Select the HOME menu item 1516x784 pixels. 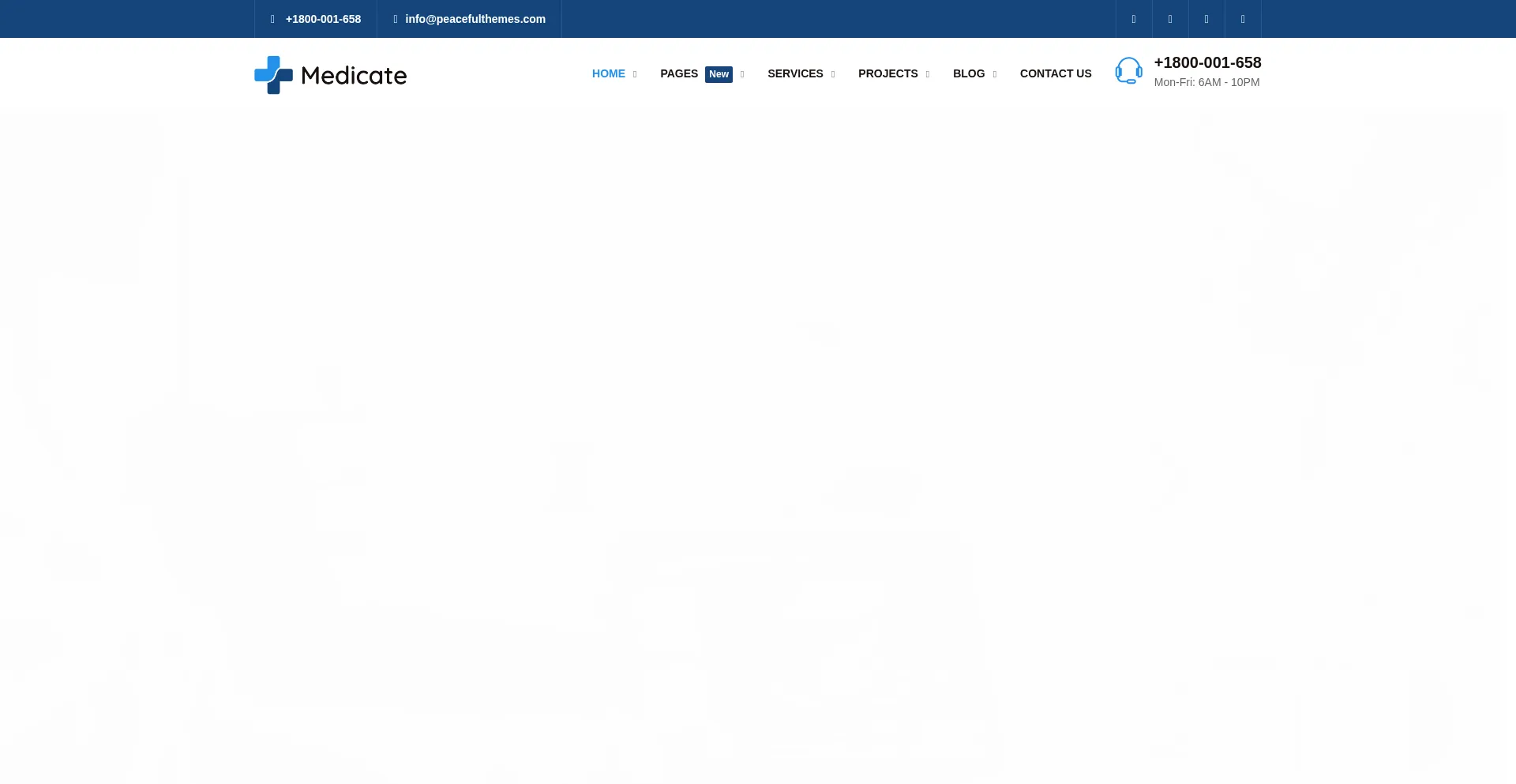[x=608, y=73]
